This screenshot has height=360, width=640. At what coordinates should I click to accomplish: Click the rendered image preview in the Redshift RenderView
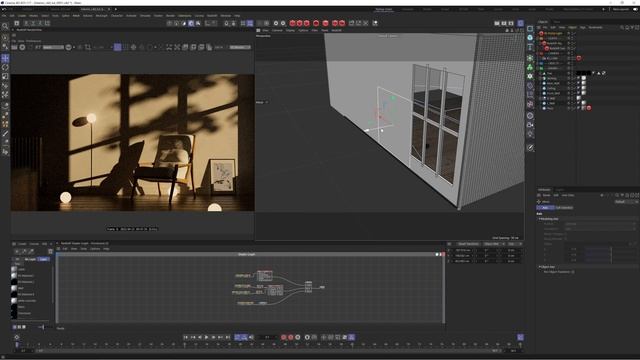tap(133, 142)
